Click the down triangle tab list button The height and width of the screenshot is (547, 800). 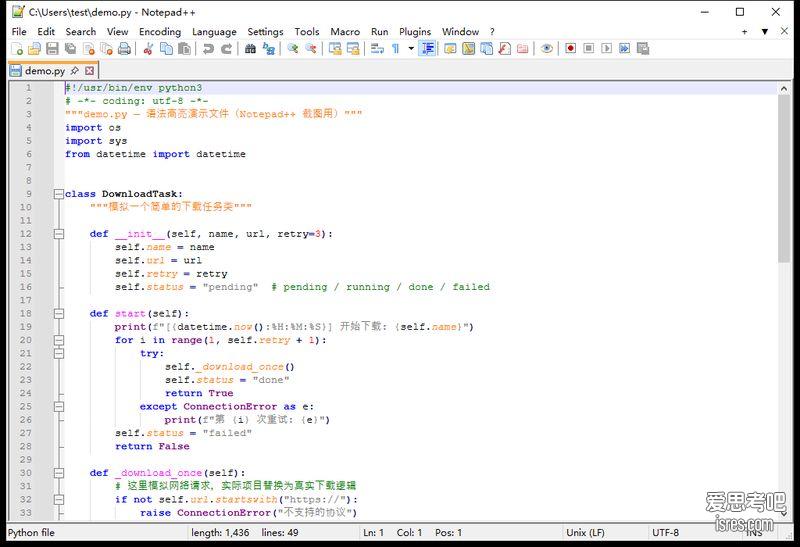(x=764, y=32)
